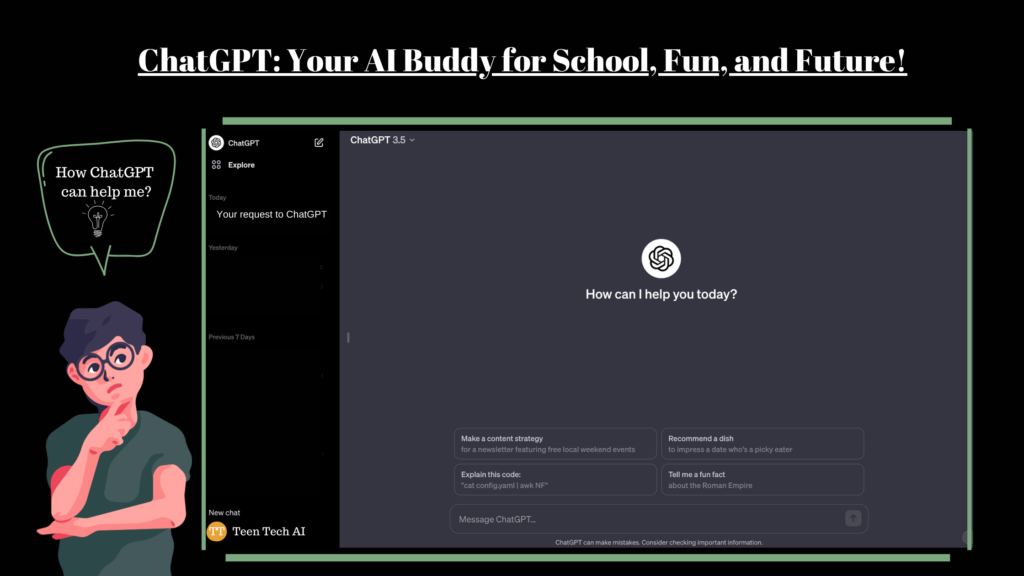Click the 'ChatGPT can make mistakes' disclaimer
Screen dimensions: 1024x576
(659, 542)
